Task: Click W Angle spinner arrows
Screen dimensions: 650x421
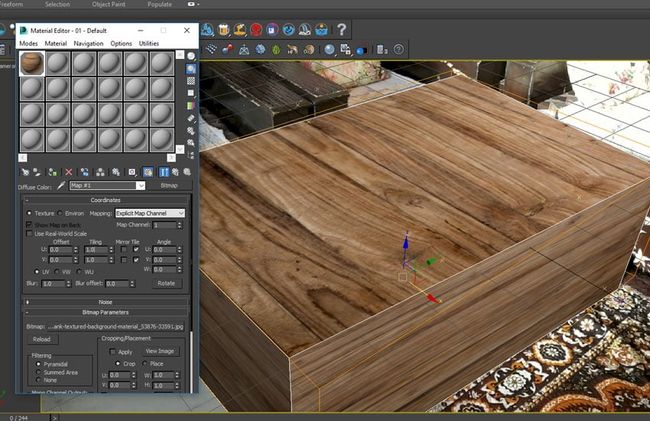Action: [x=179, y=269]
